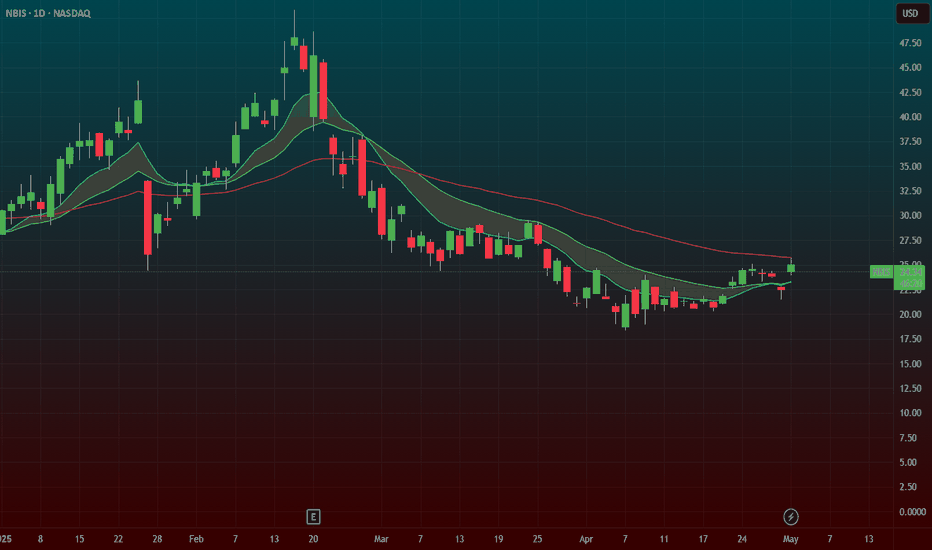Click the 22 date label on time axis

click(x=118, y=539)
